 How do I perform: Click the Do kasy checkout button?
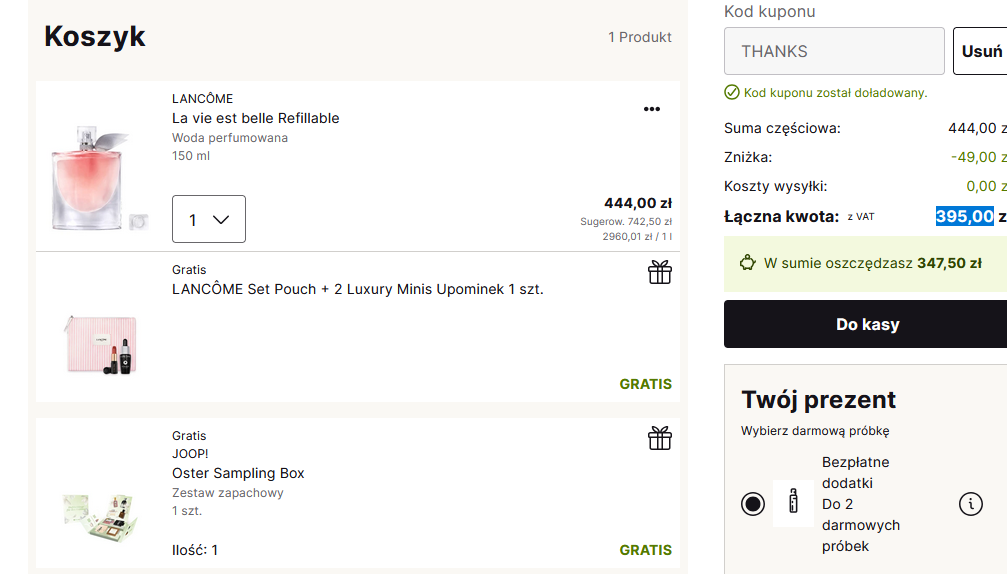click(865, 324)
